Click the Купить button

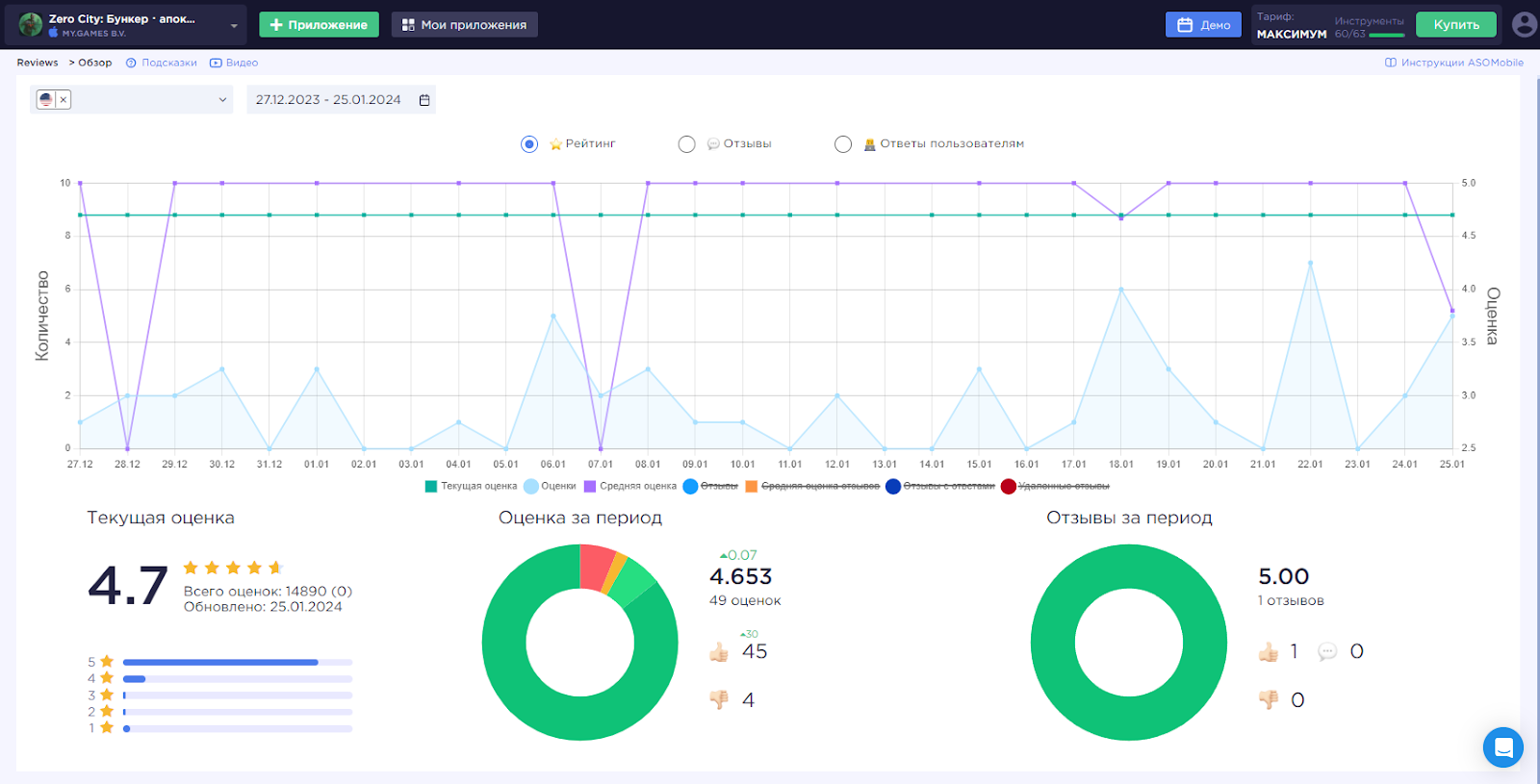pyautogui.click(x=1456, y=25)
